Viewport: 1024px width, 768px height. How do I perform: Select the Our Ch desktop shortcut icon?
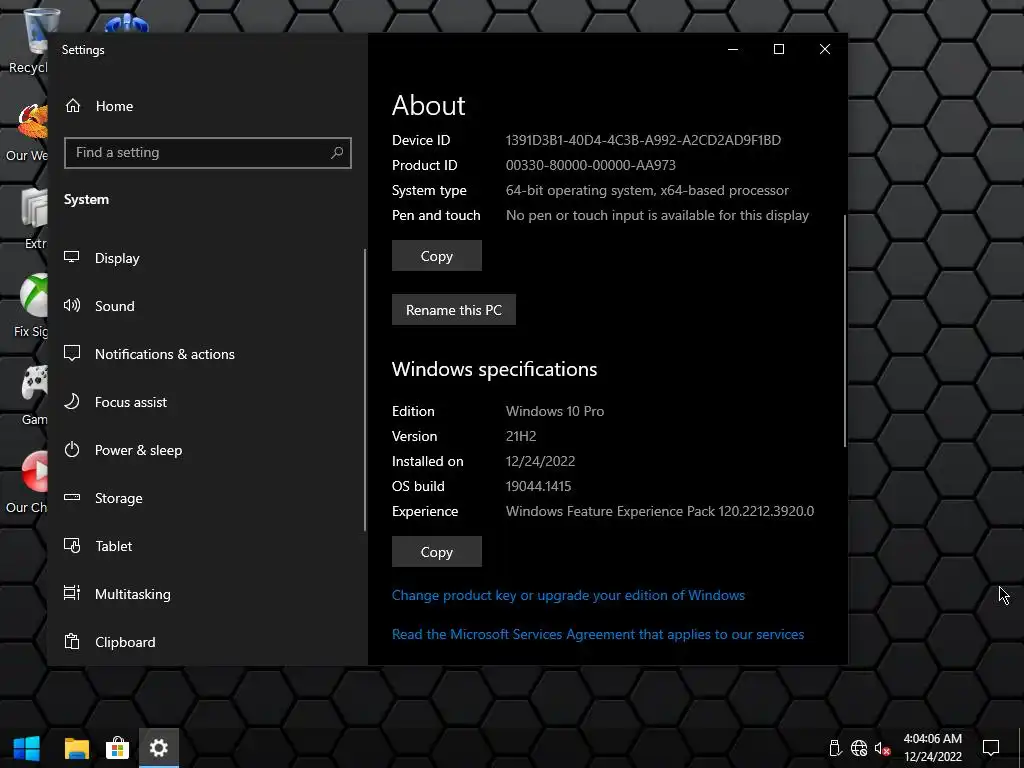coord(27,482)
